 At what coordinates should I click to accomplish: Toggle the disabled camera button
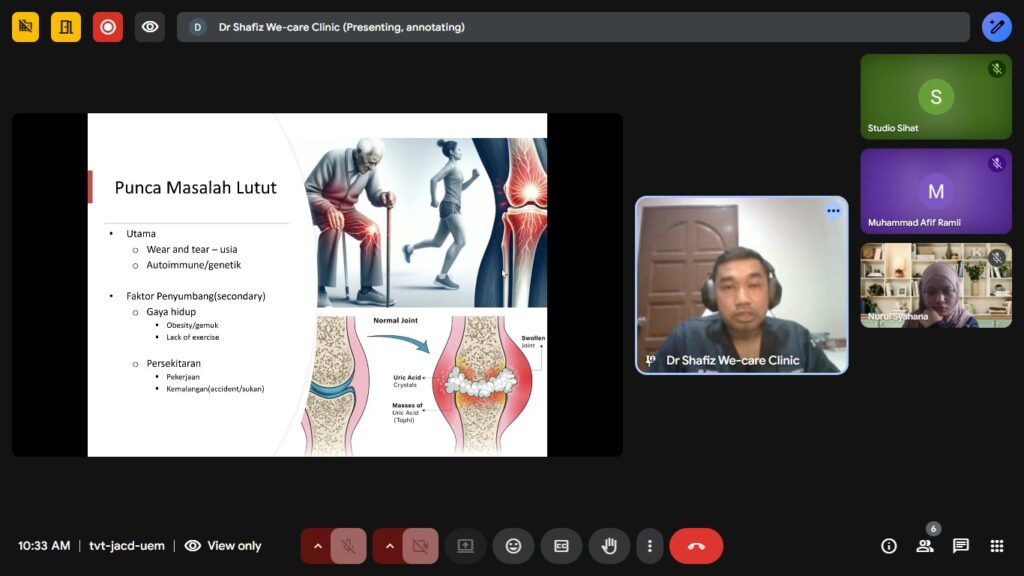420,546
